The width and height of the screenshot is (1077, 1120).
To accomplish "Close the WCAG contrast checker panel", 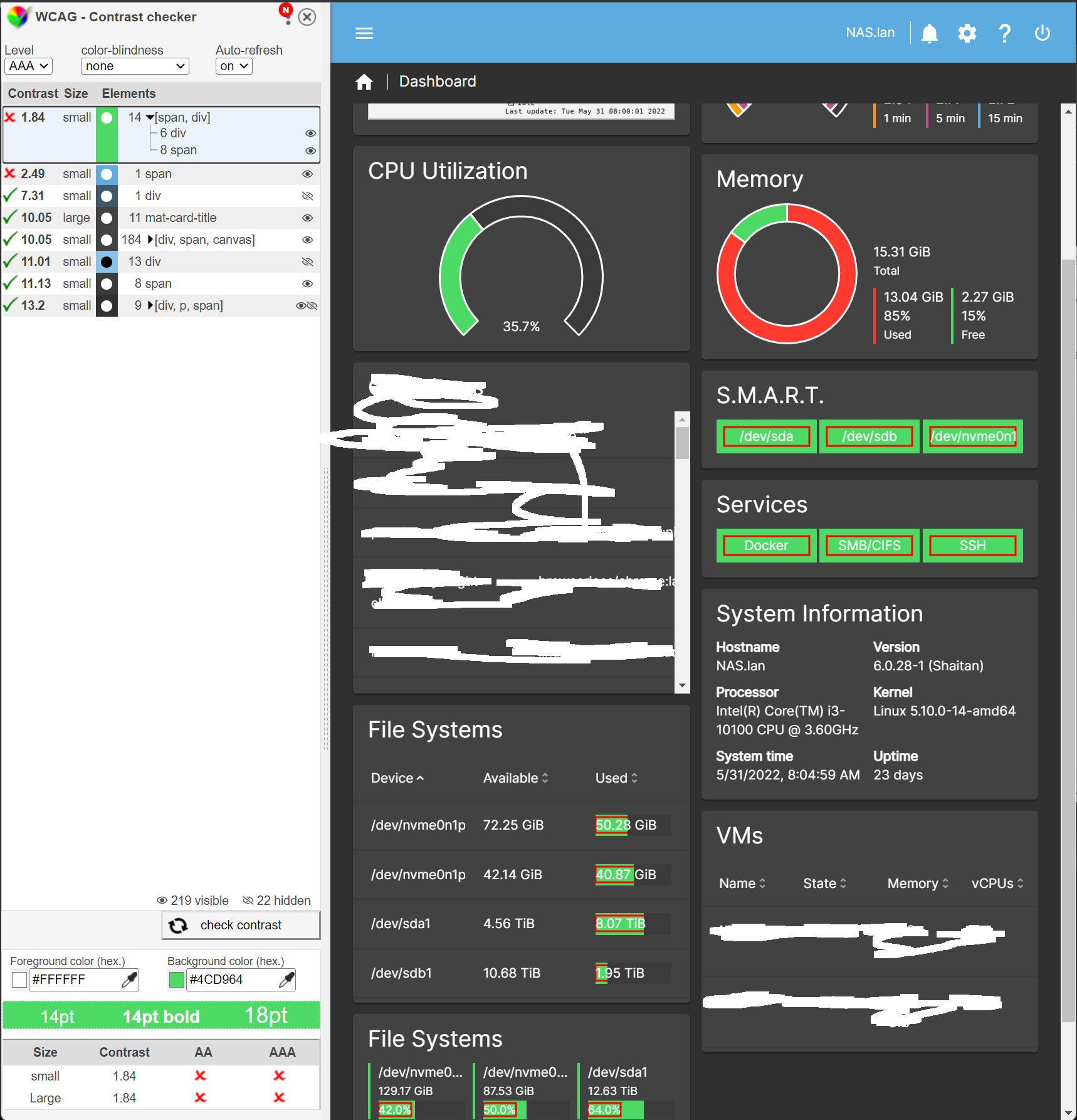I will (x=307, y=17).
